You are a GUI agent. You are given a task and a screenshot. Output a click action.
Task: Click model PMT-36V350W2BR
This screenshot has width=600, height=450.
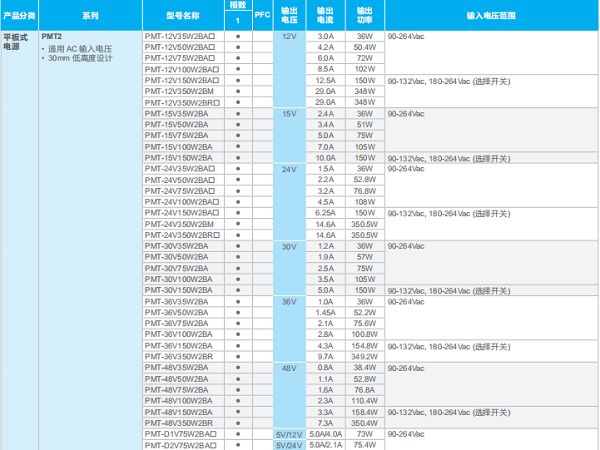179,356
